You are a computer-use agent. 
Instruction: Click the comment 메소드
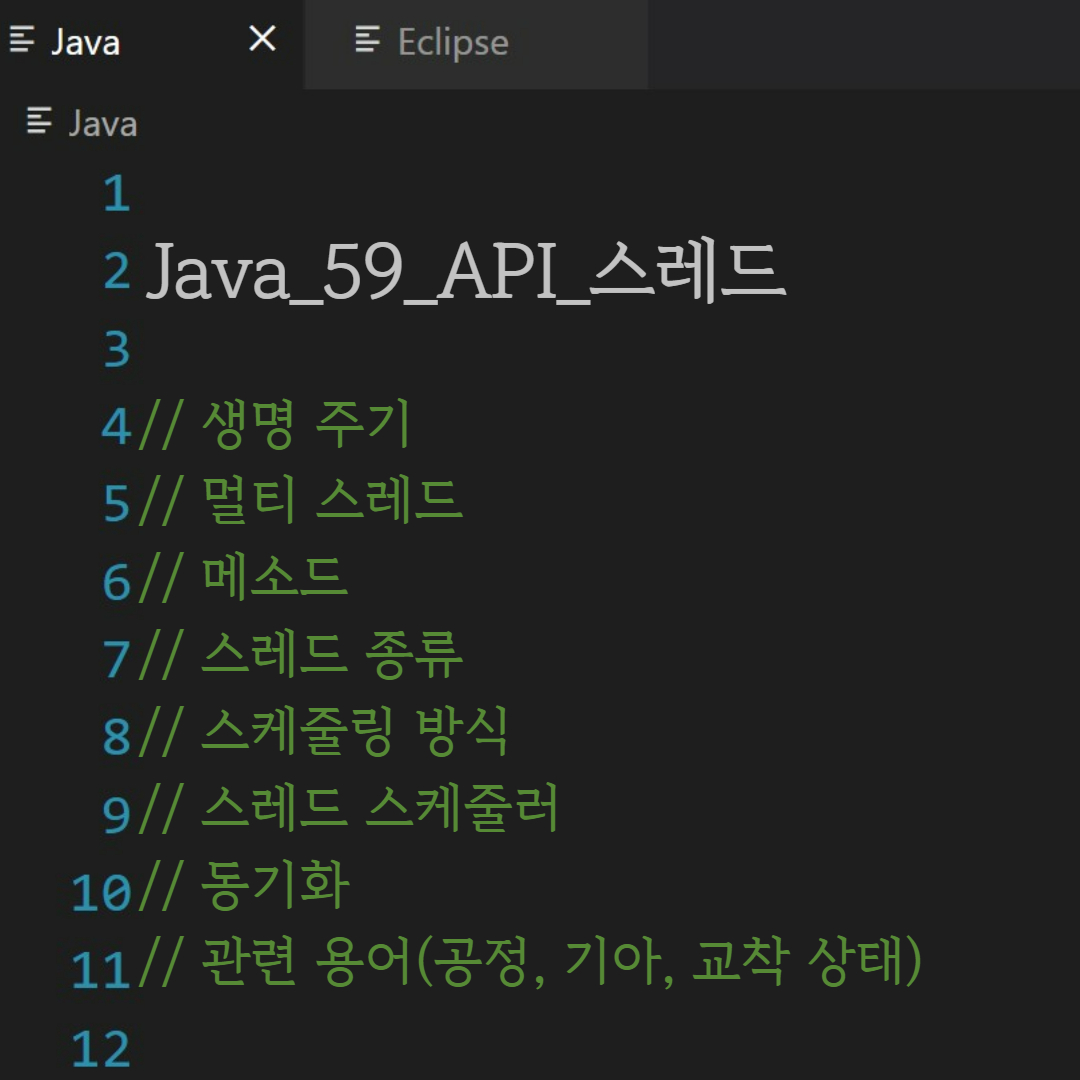(x=243, y=579)
